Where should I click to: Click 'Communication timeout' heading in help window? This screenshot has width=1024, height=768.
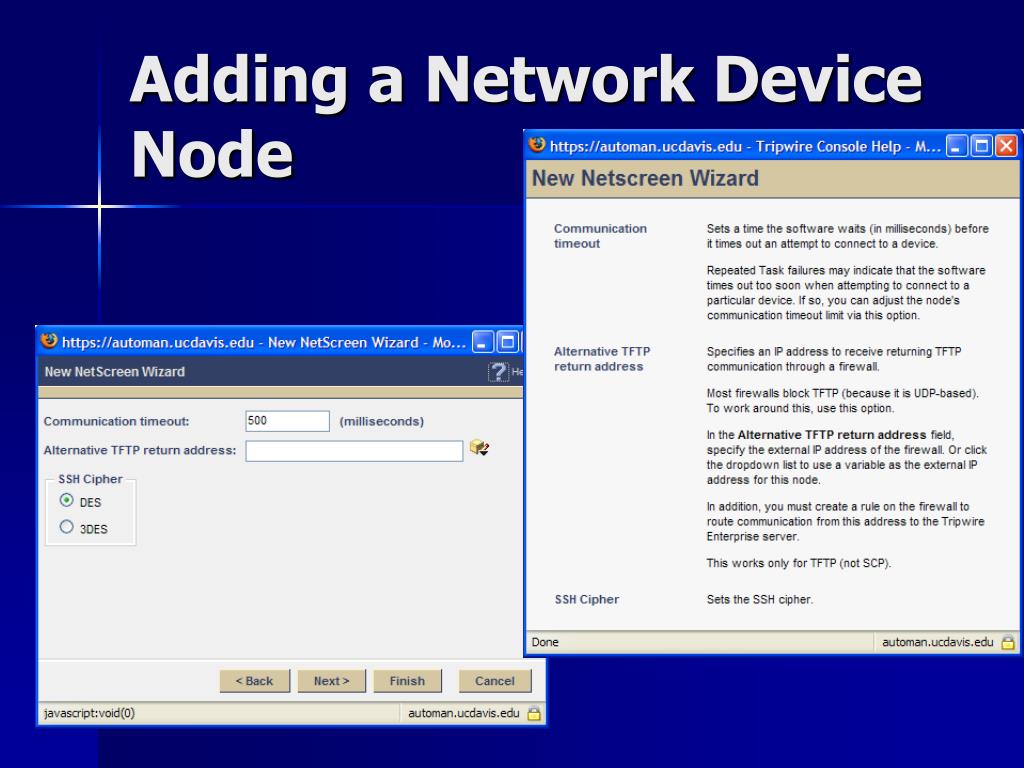tap(600, 236)
